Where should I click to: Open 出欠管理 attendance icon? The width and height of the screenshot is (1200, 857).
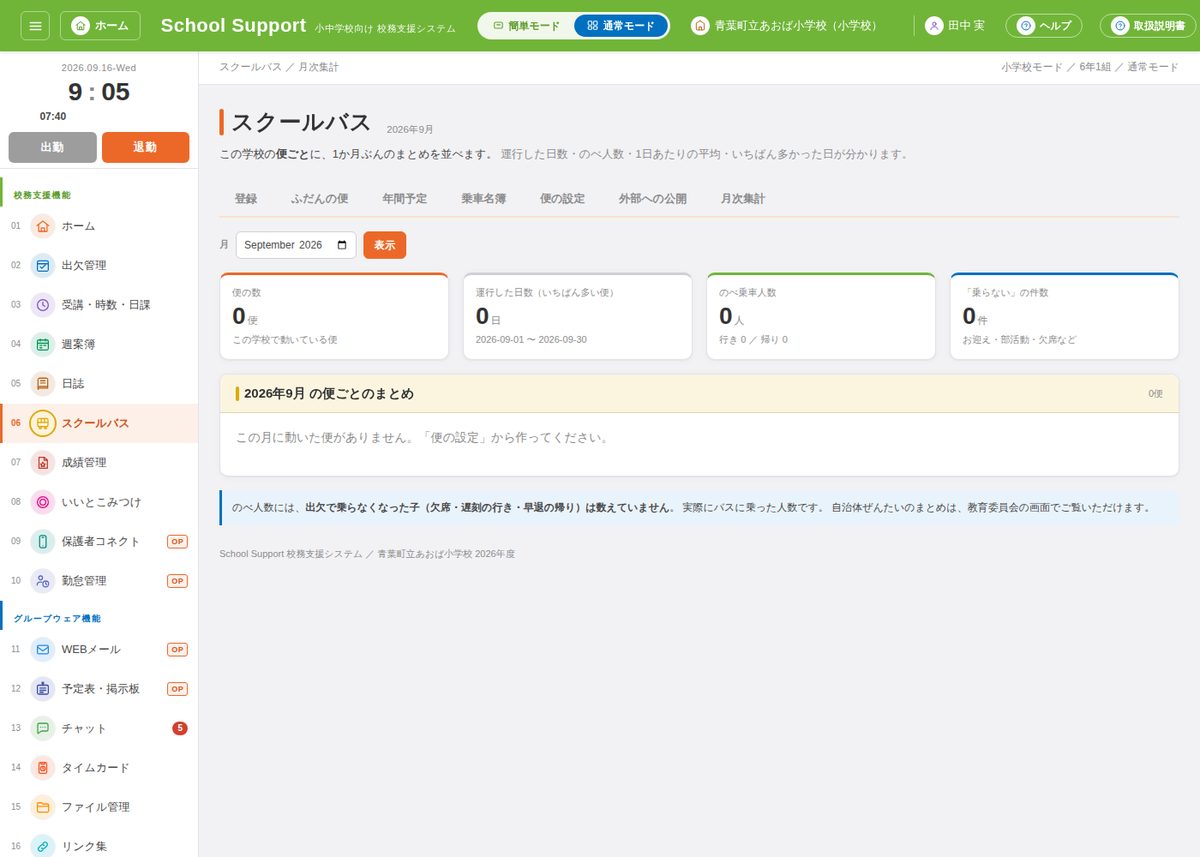click(x=43, y=265)
